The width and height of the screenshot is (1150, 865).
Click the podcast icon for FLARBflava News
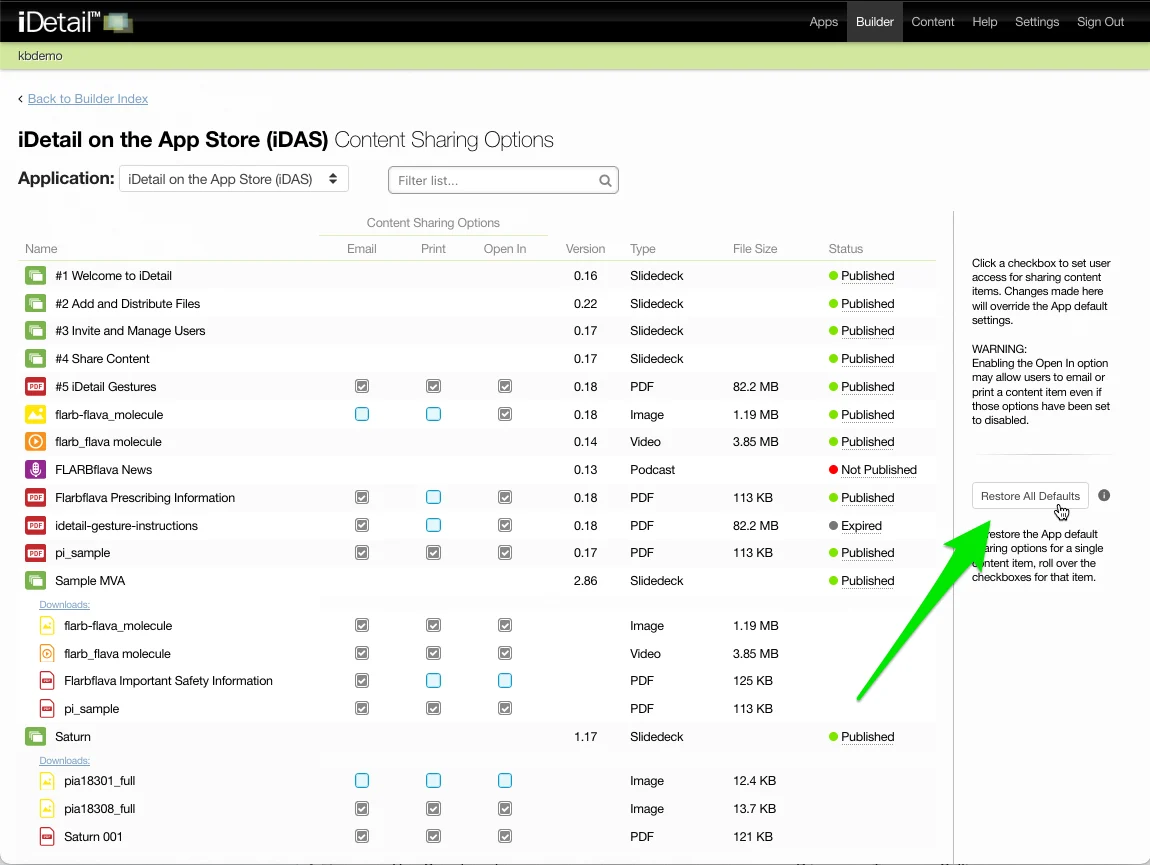pyautogui.click(x=36, y=470)
